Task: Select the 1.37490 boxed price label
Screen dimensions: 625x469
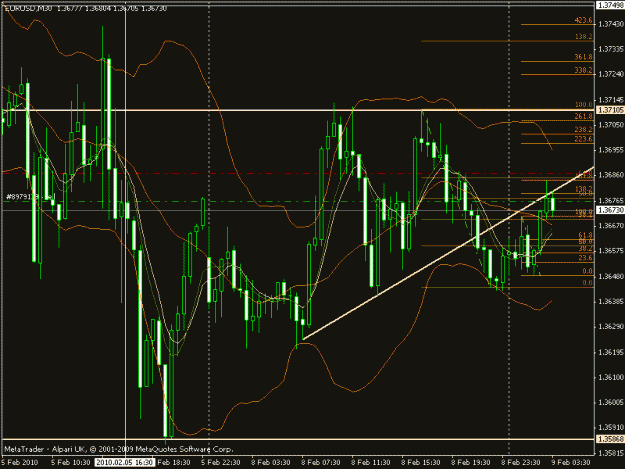Action: (x=610, y=5)
